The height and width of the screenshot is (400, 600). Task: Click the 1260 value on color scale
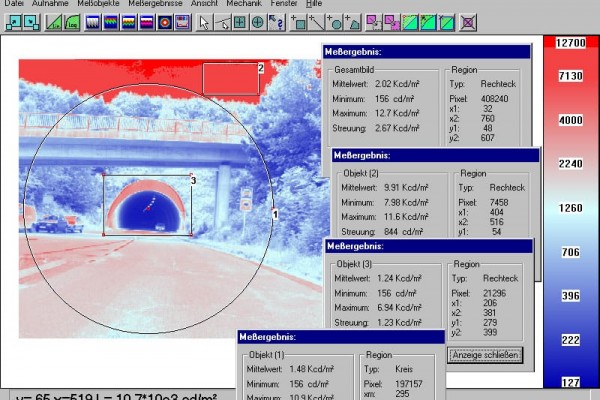point(571,208)
